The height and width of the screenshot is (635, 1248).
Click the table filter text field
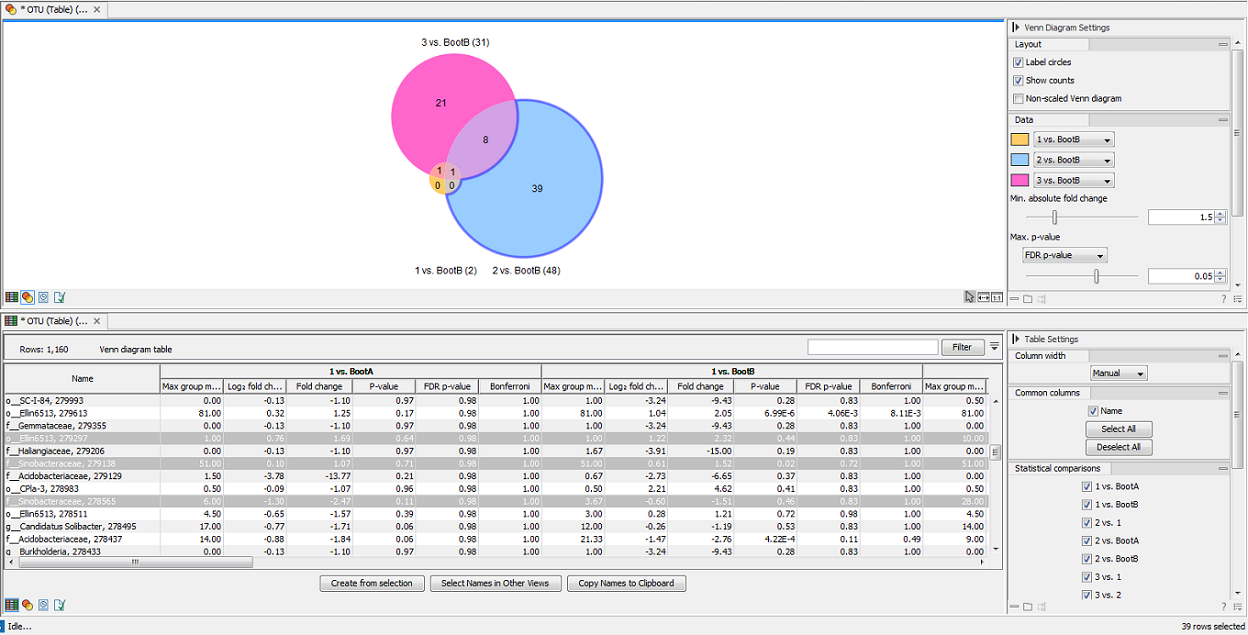871,347
